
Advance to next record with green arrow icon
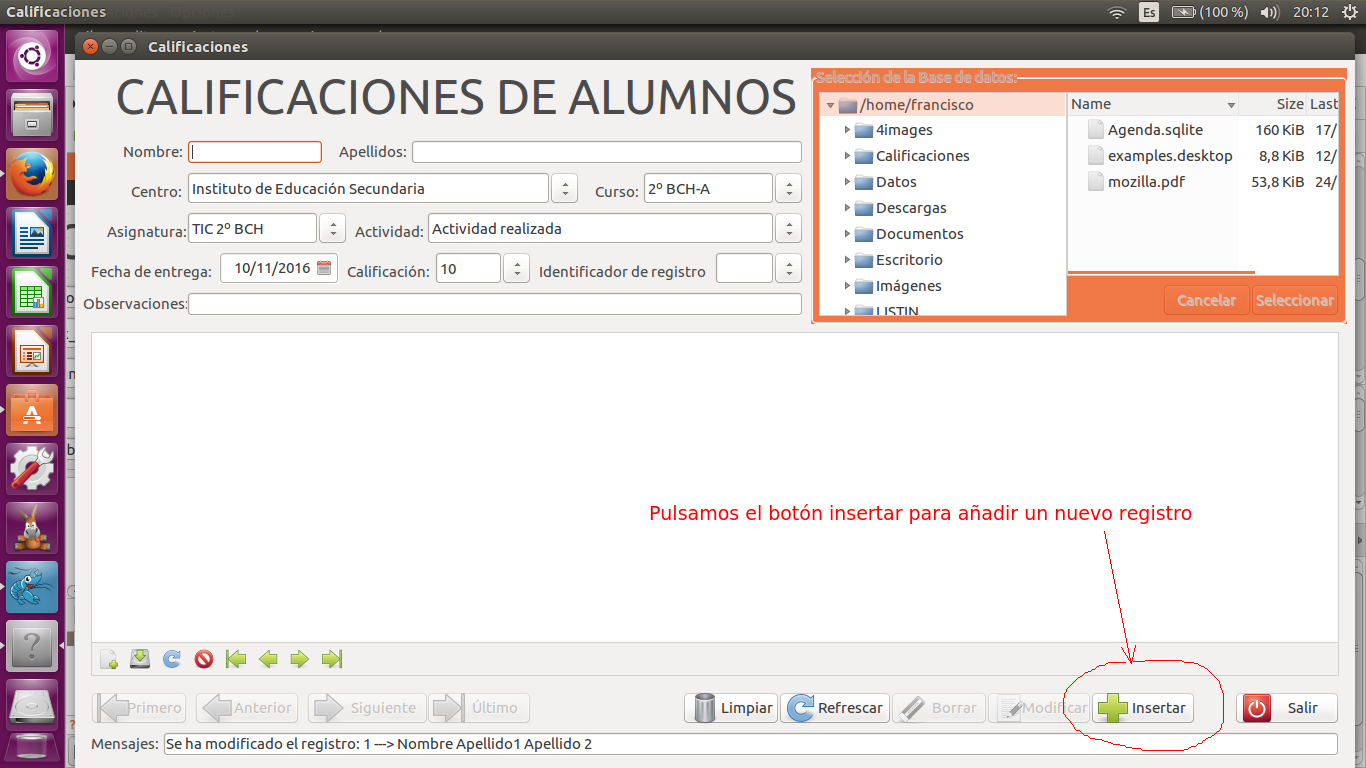click(299, 659)
